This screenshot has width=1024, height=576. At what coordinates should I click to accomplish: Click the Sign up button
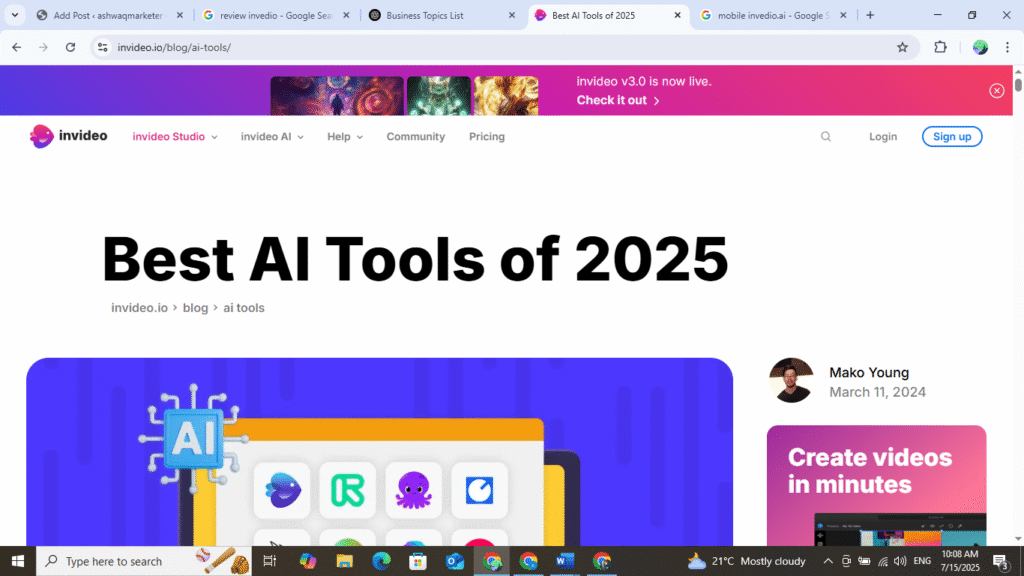951,137
